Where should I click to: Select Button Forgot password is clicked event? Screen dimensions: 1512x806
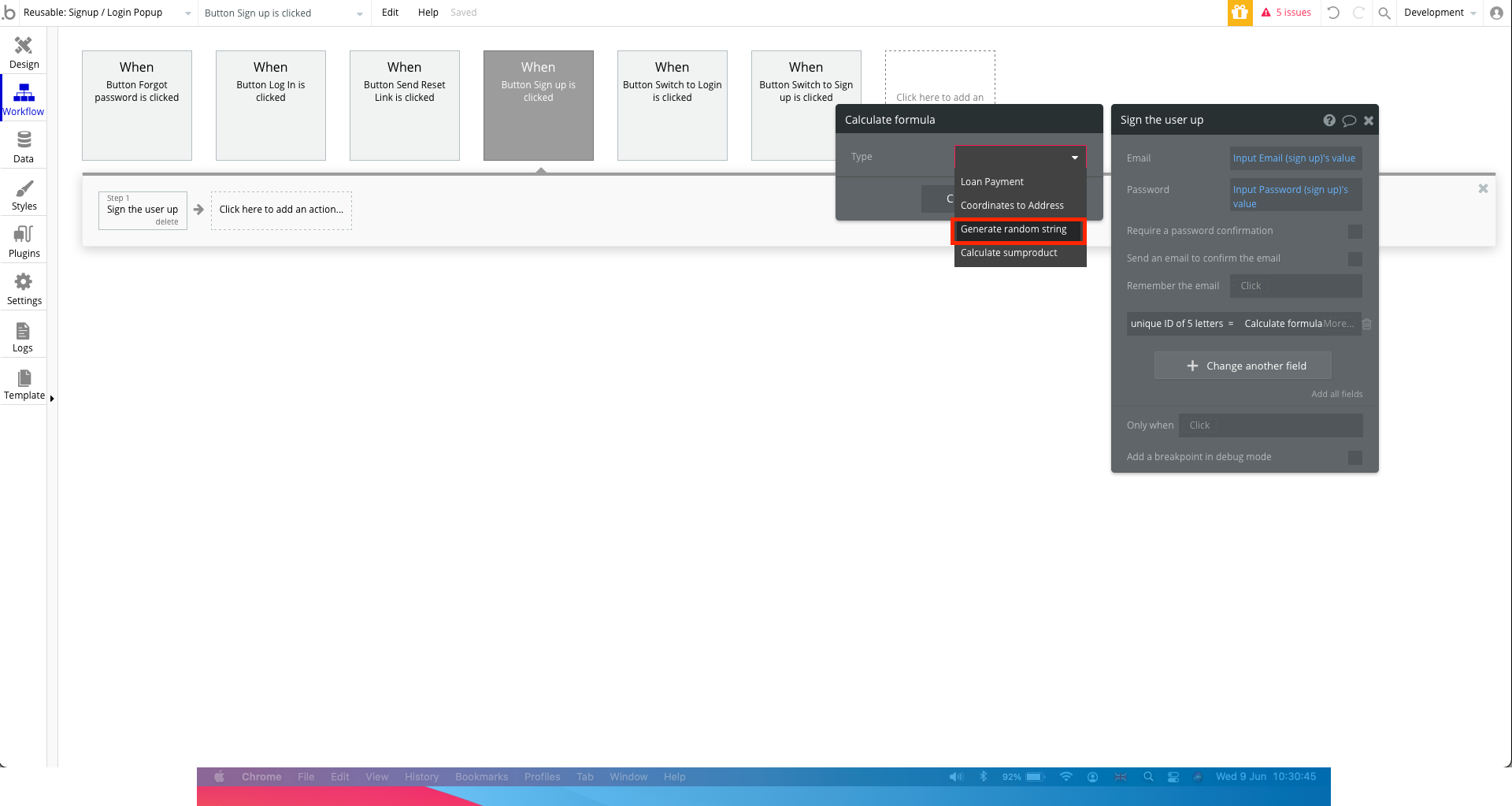pos(137,106)
